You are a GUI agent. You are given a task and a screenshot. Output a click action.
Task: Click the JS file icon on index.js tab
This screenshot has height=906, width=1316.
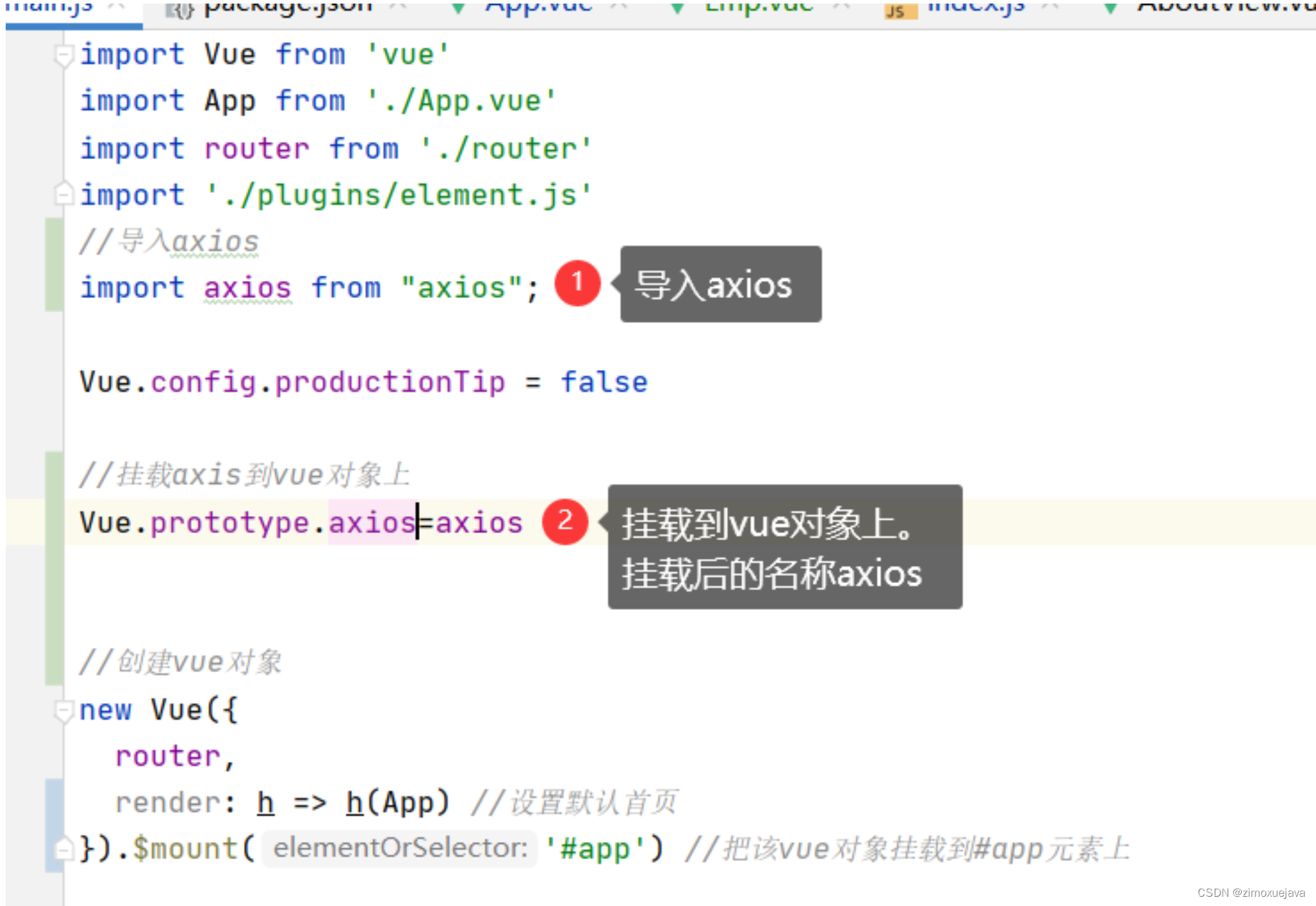900,10
